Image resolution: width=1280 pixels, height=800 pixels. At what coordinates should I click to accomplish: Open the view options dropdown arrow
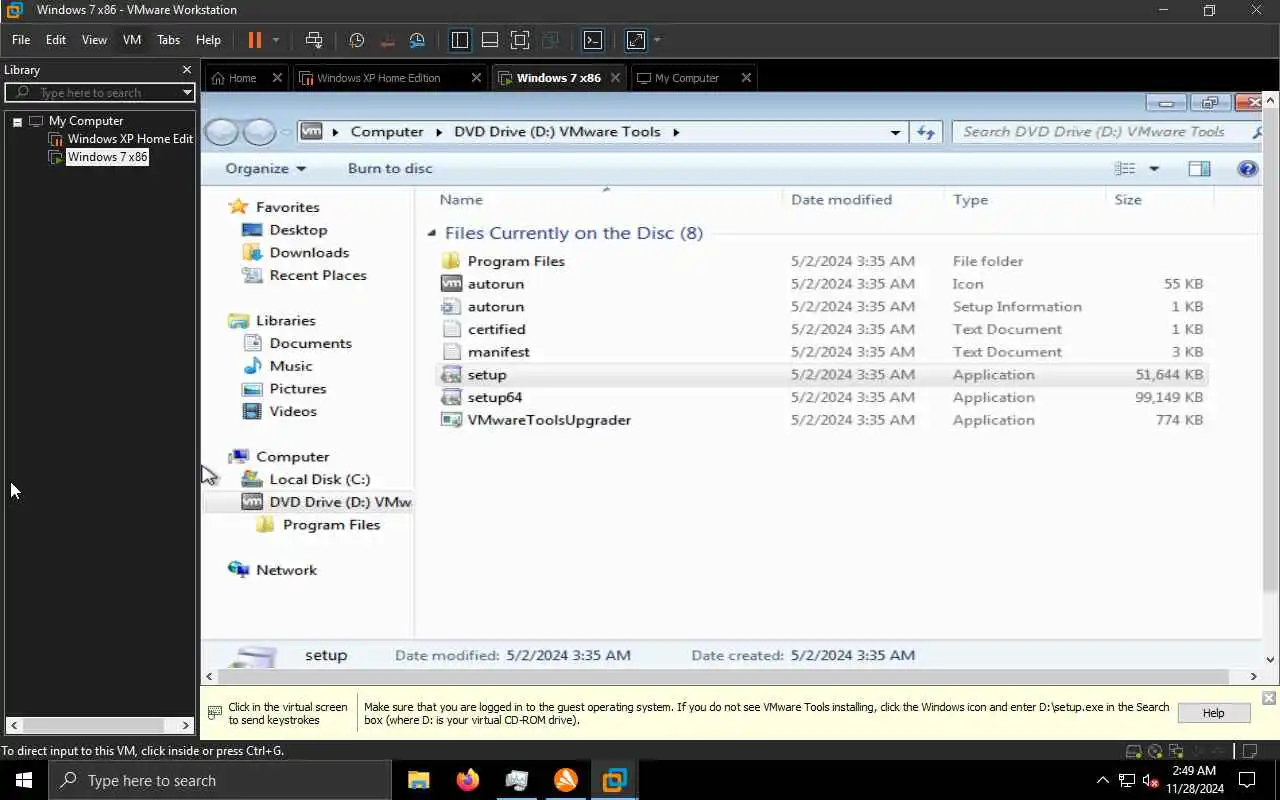click(x=1153, y=169)
